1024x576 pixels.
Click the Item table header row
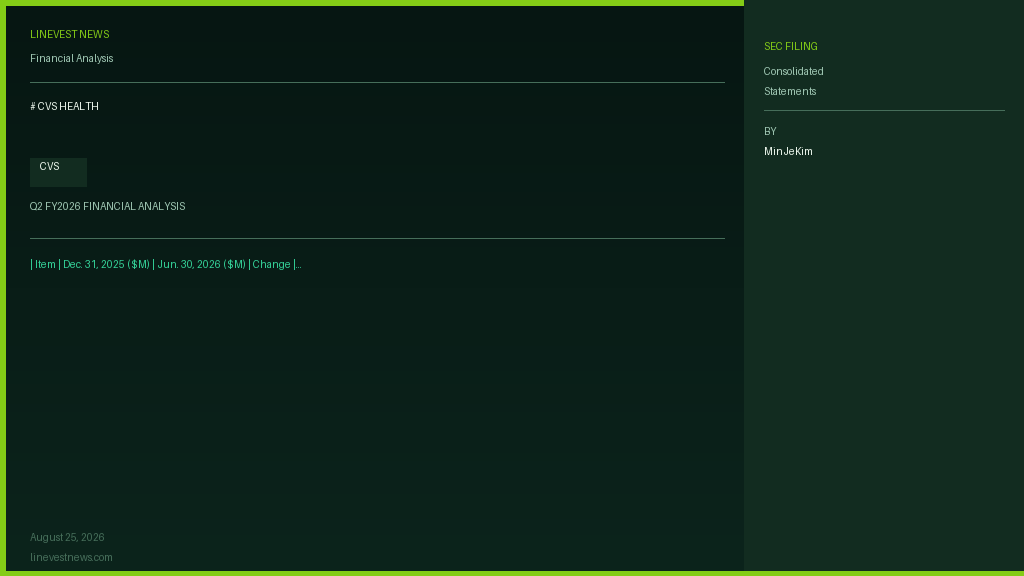[165, 264]
